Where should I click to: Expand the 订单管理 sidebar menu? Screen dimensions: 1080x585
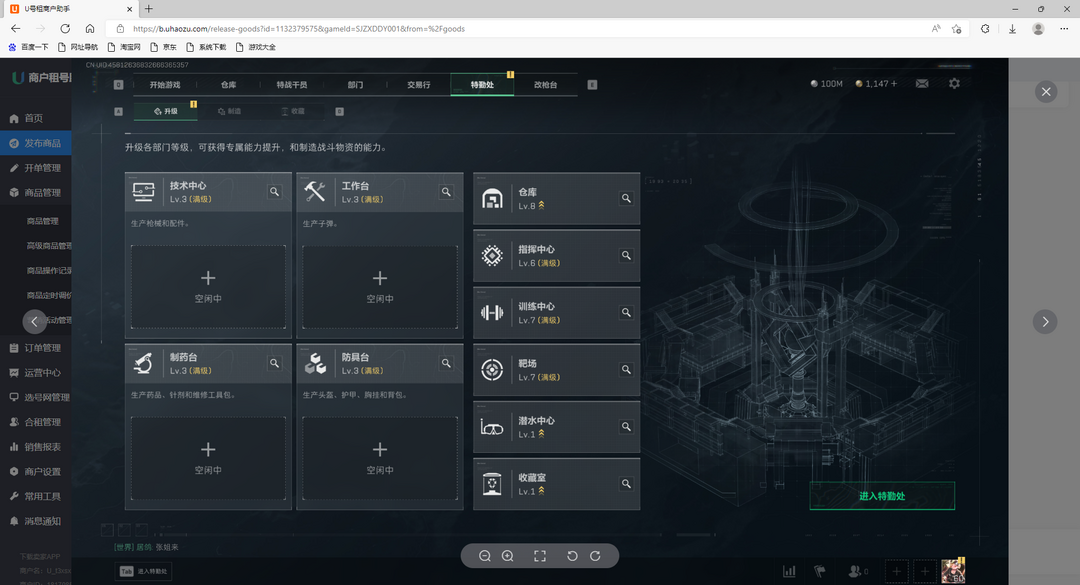click(x=42, y=348)
